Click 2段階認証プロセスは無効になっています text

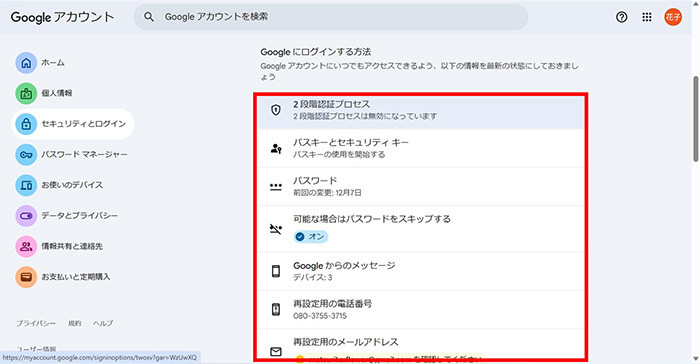click(x=365, y=116)
